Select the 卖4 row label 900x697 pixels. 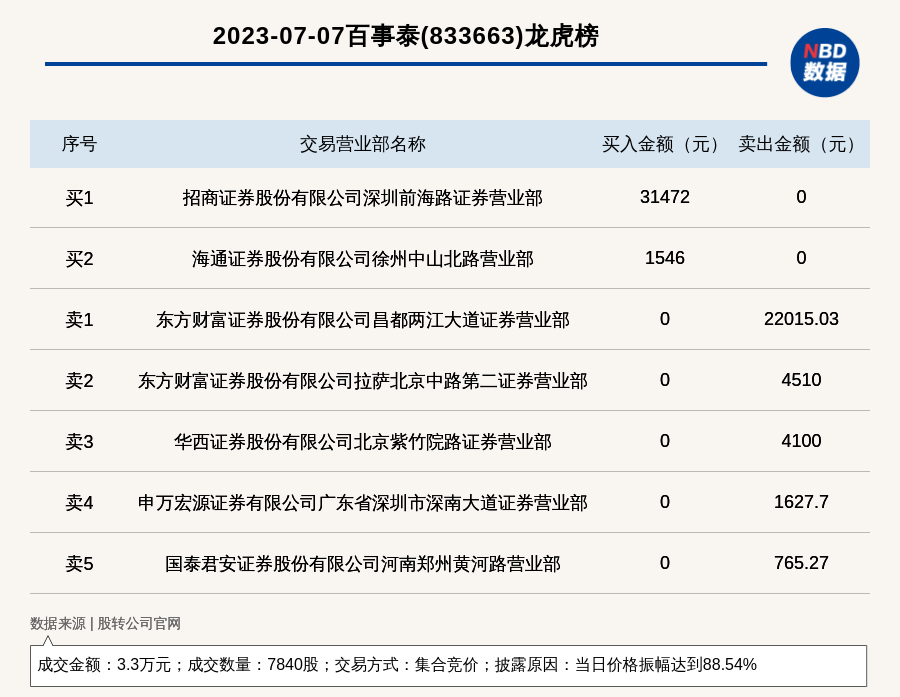[79, 503]
